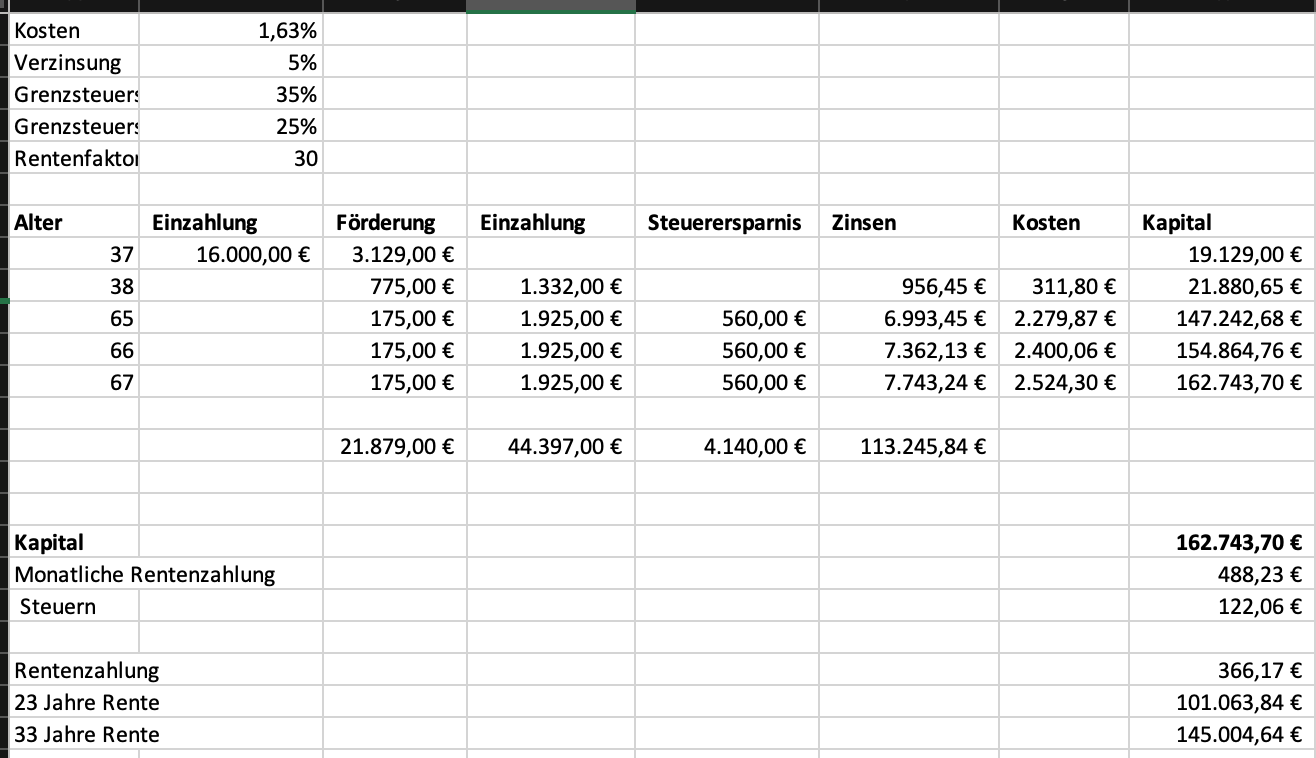Screen dimensions: 1316x758
Task: Select the 23 Jahre Rente value cell
Action: pos(1222,703)
